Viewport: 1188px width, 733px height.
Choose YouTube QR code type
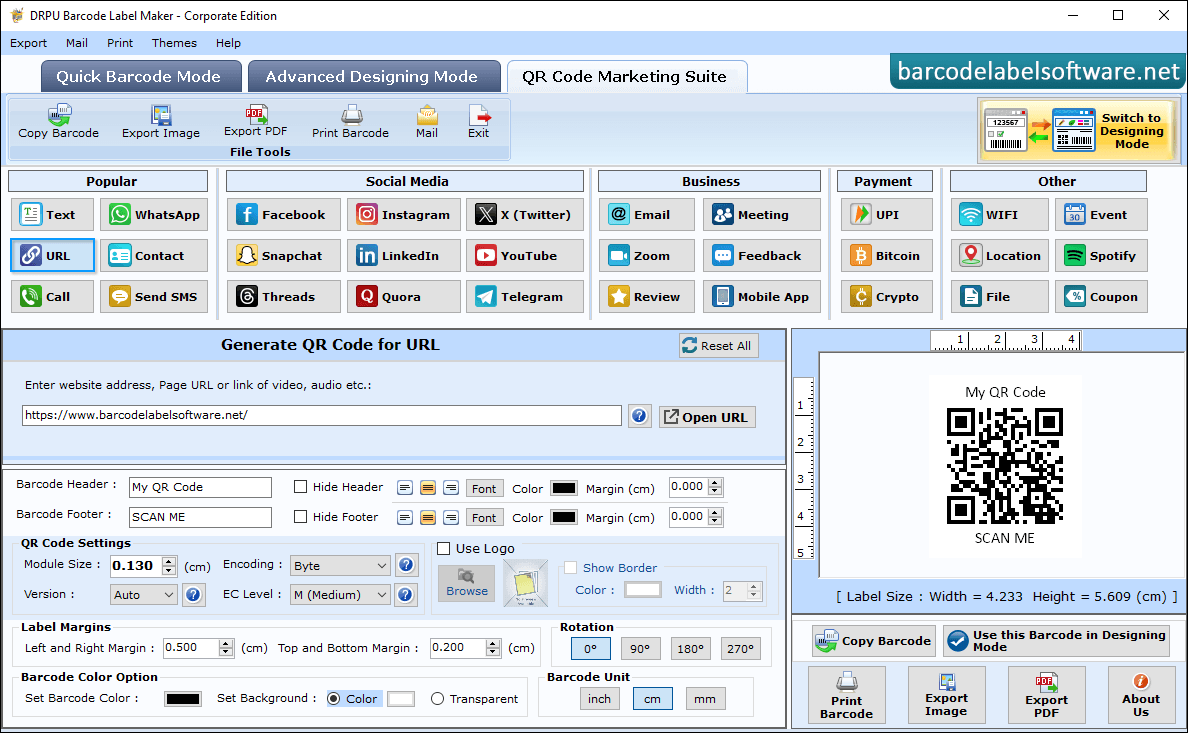(x=524, y=255)
